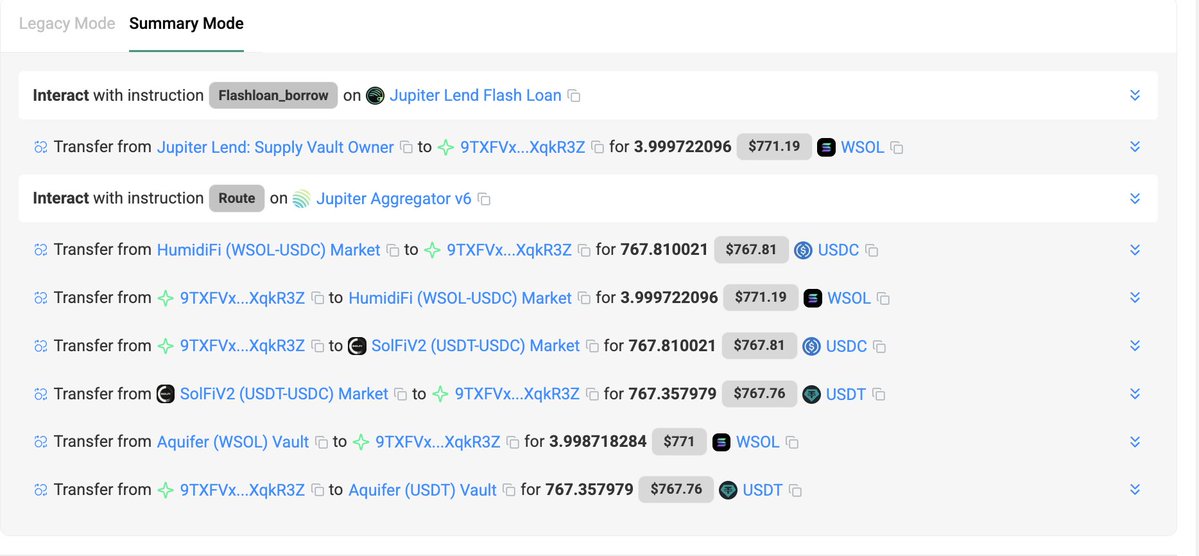Expand the Flashloan_borrow instruction row
This screenshot has width=1199, height=556.
click(1135, 96)
